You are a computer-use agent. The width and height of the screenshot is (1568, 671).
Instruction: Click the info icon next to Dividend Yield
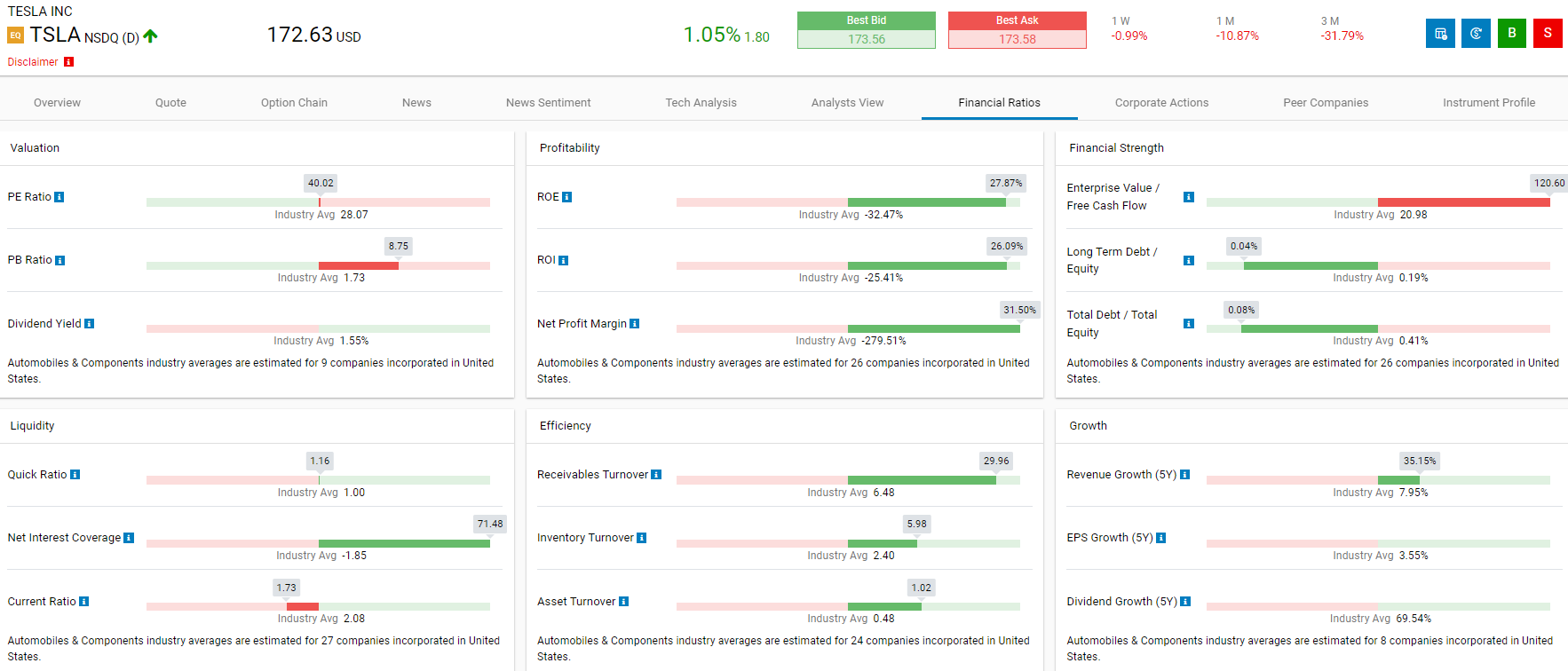(x=89, y=324)
